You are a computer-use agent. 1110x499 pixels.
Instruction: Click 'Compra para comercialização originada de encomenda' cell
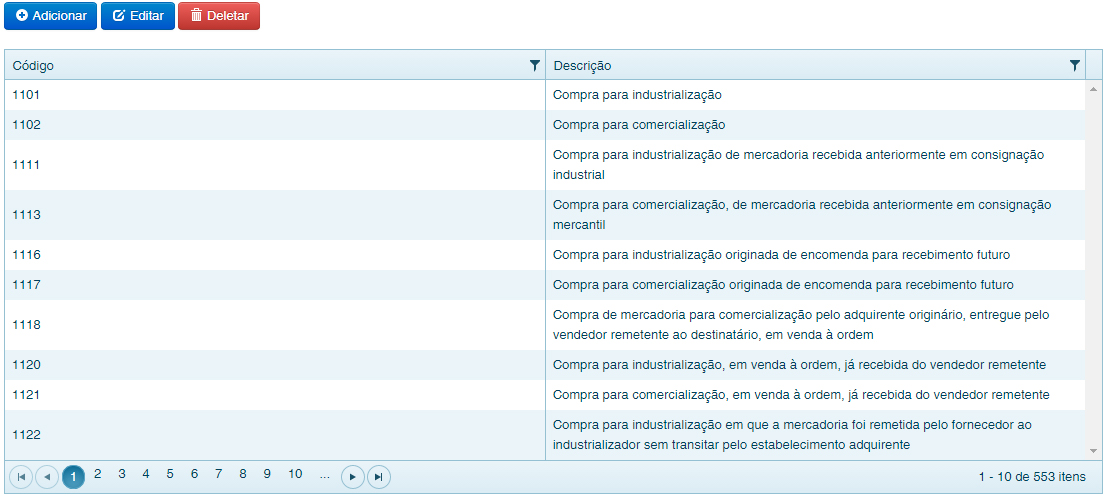[816, 285]
